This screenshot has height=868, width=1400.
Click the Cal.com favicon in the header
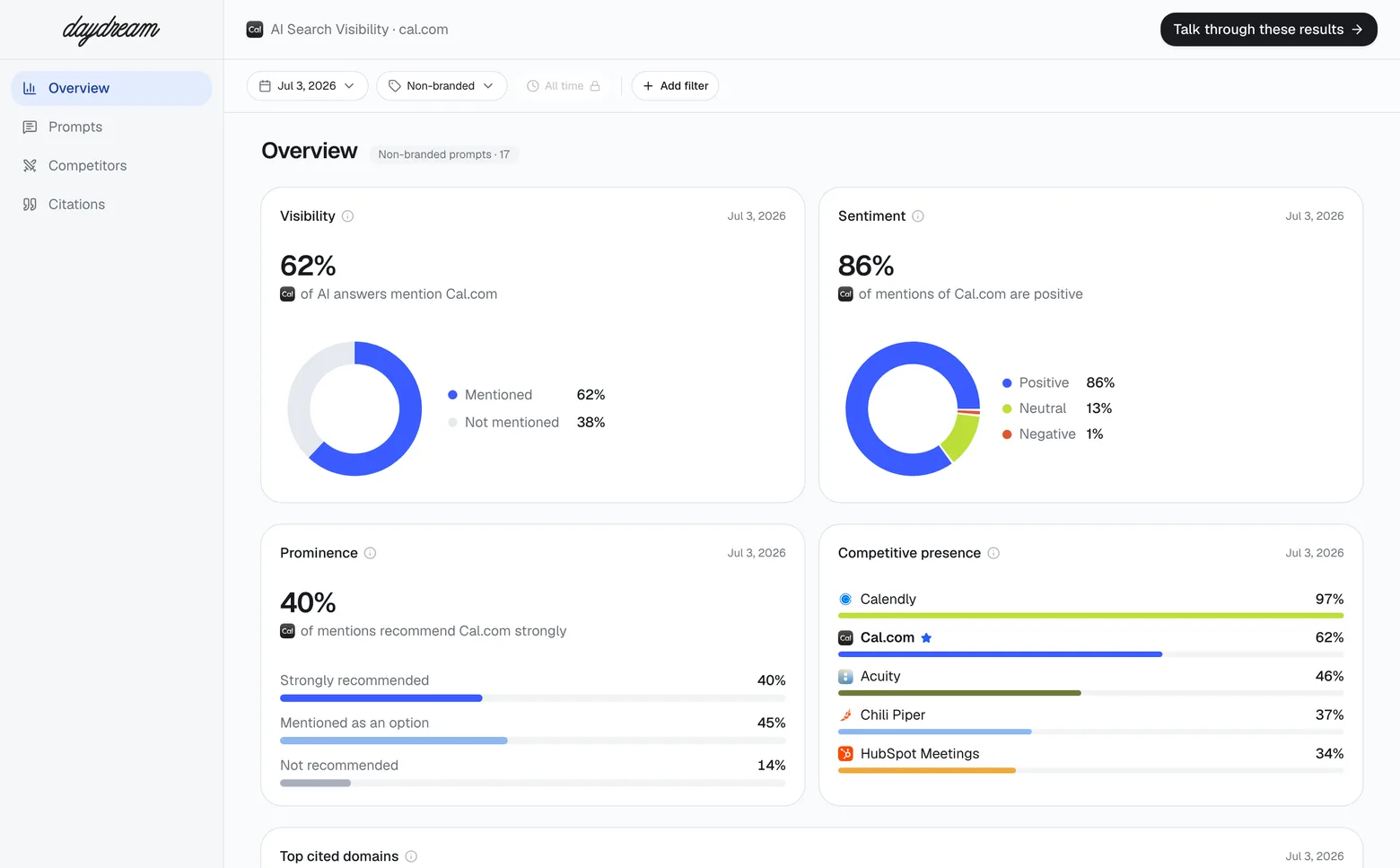255,30
